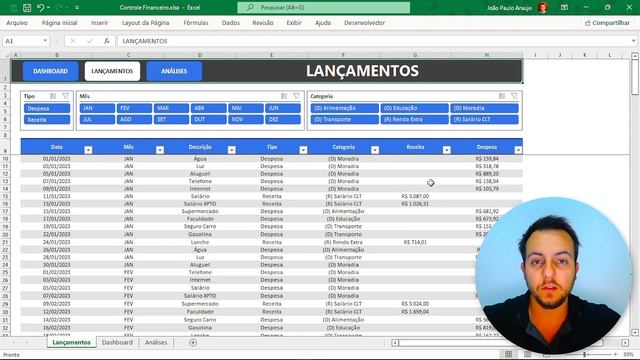Toggle the MAR month slicer item
Viewport: 640px width, 360px height.
[171, 108]
